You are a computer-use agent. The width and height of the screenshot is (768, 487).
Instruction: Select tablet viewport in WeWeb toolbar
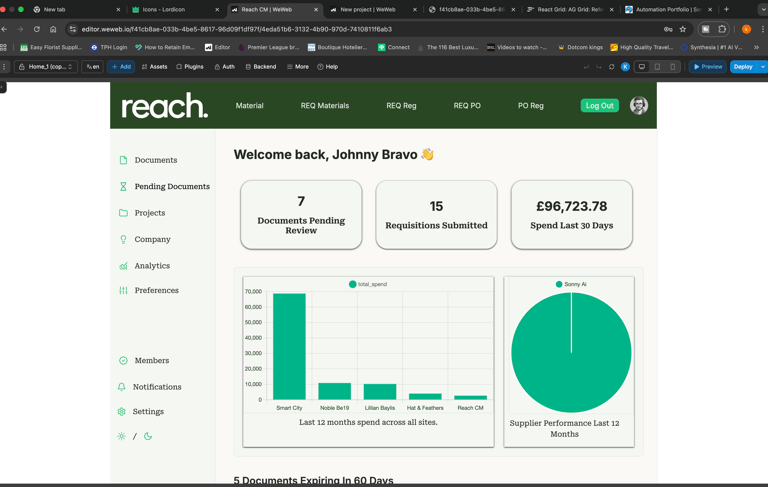[657, 67]
